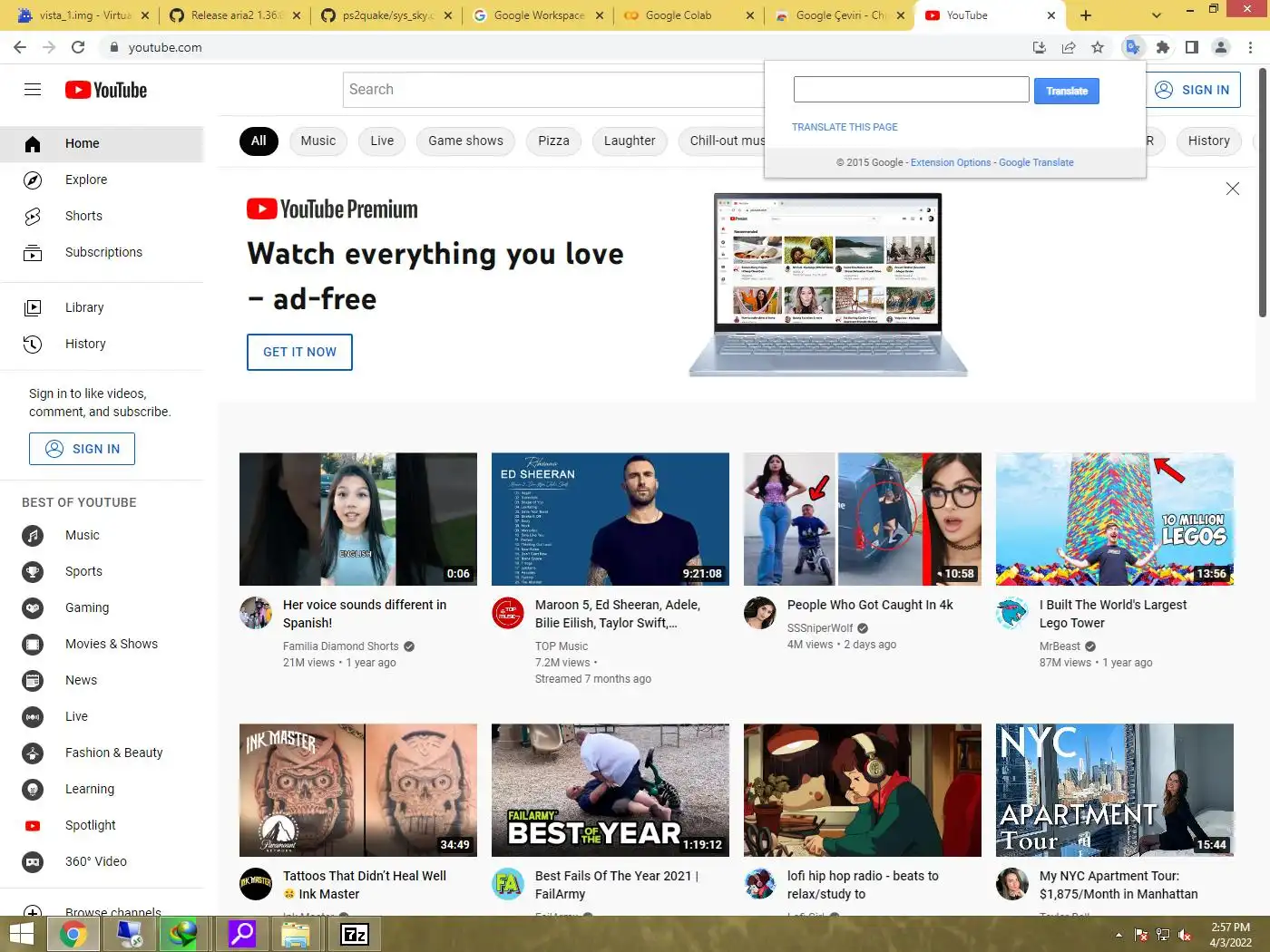This screenshot has width=1270, height=952.
Task: Open MrBeast channel avatar
Action: click(x=1012, y=613)
